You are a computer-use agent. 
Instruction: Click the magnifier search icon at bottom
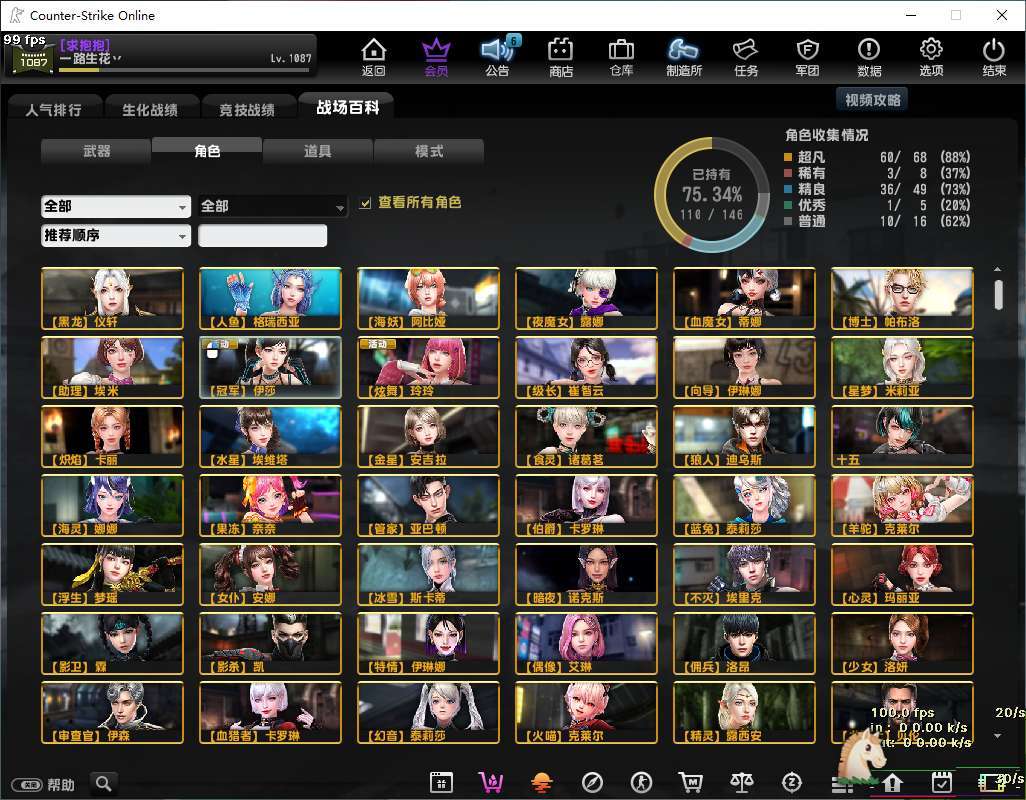[x=103, y=783]
